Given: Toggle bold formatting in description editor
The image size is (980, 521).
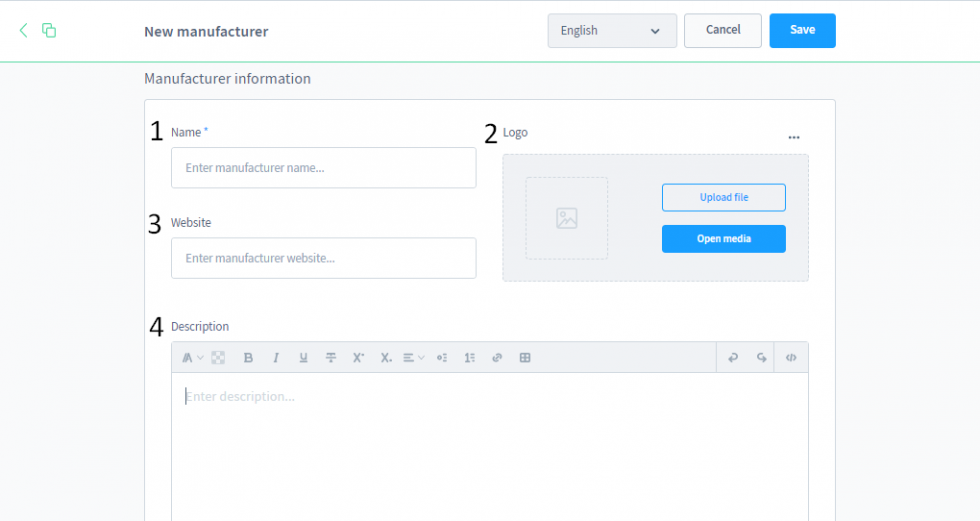Looking at the screenshot, I should (248, 358).
